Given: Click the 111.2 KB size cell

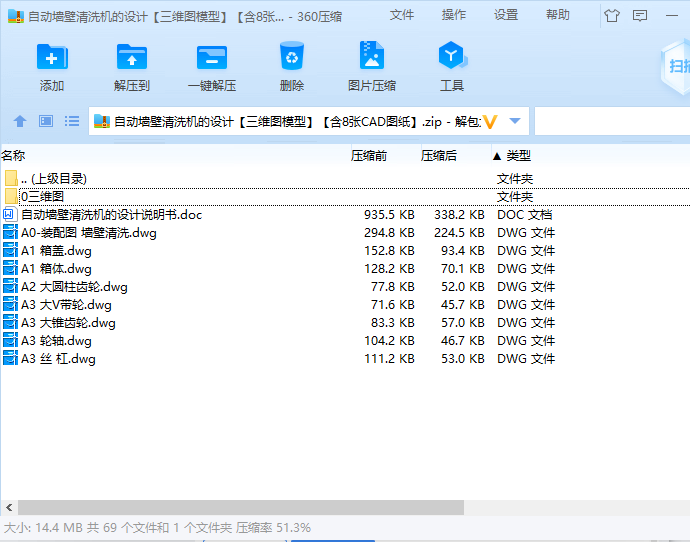Looking at the screenshot, I should coord(389,359).
